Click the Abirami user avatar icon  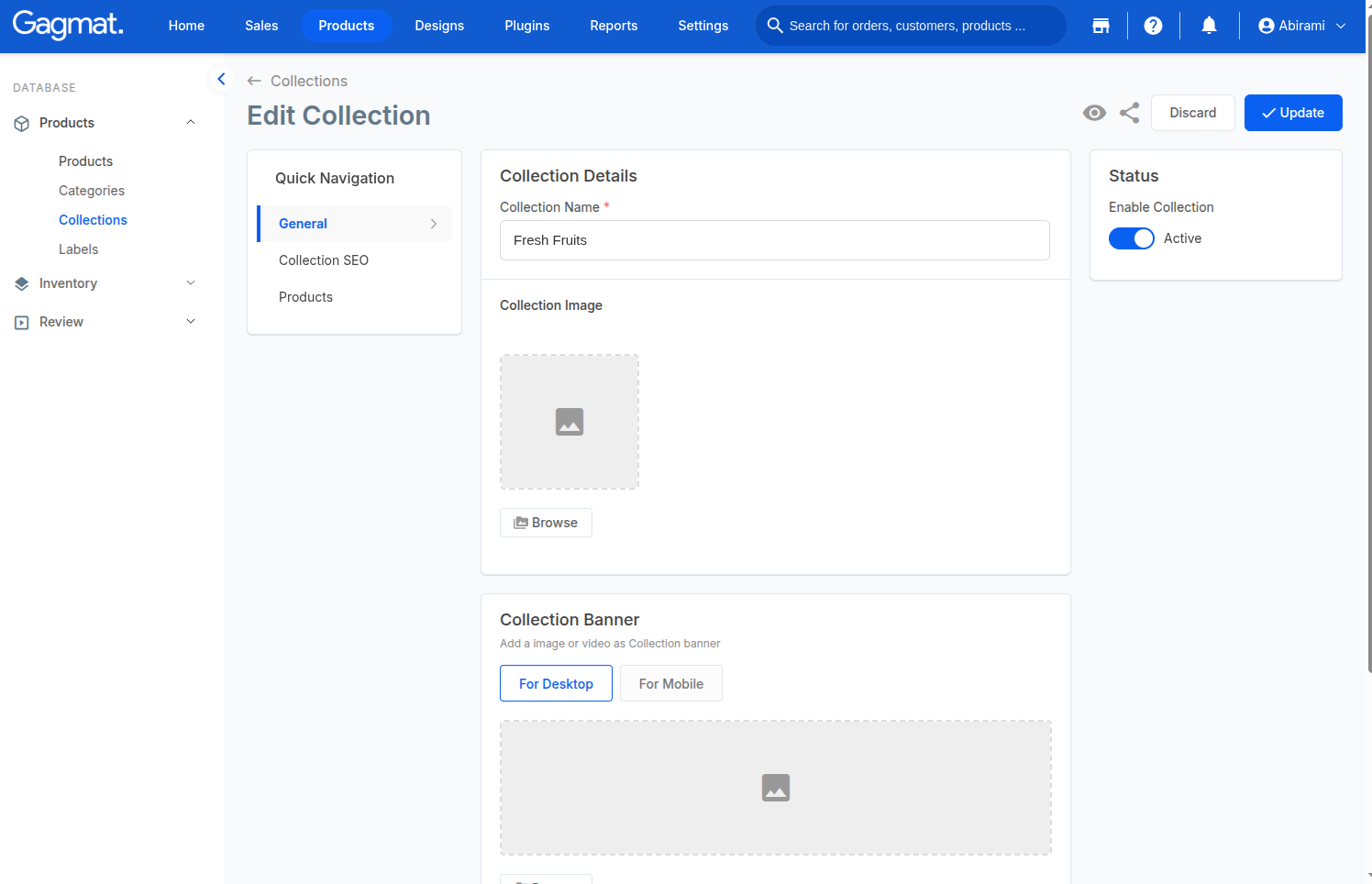[1267, 26]
